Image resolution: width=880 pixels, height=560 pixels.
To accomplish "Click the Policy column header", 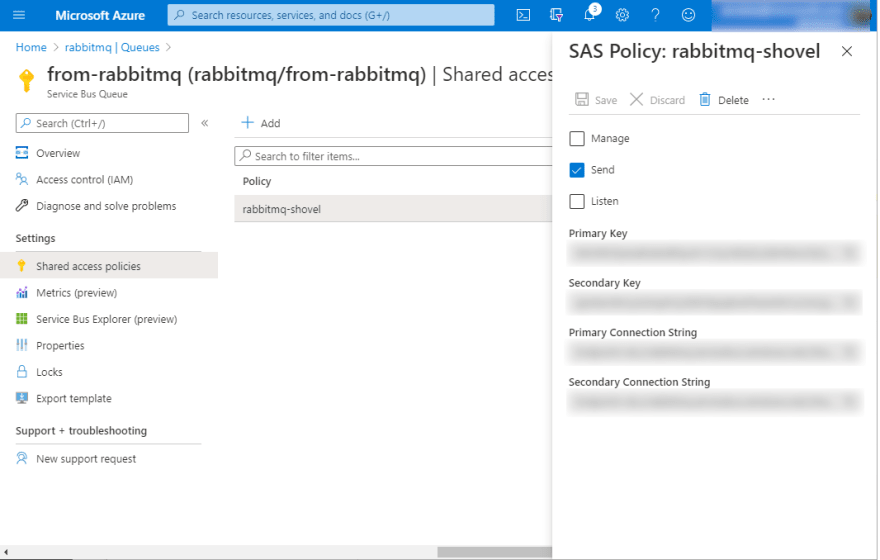I will (256, 181).
